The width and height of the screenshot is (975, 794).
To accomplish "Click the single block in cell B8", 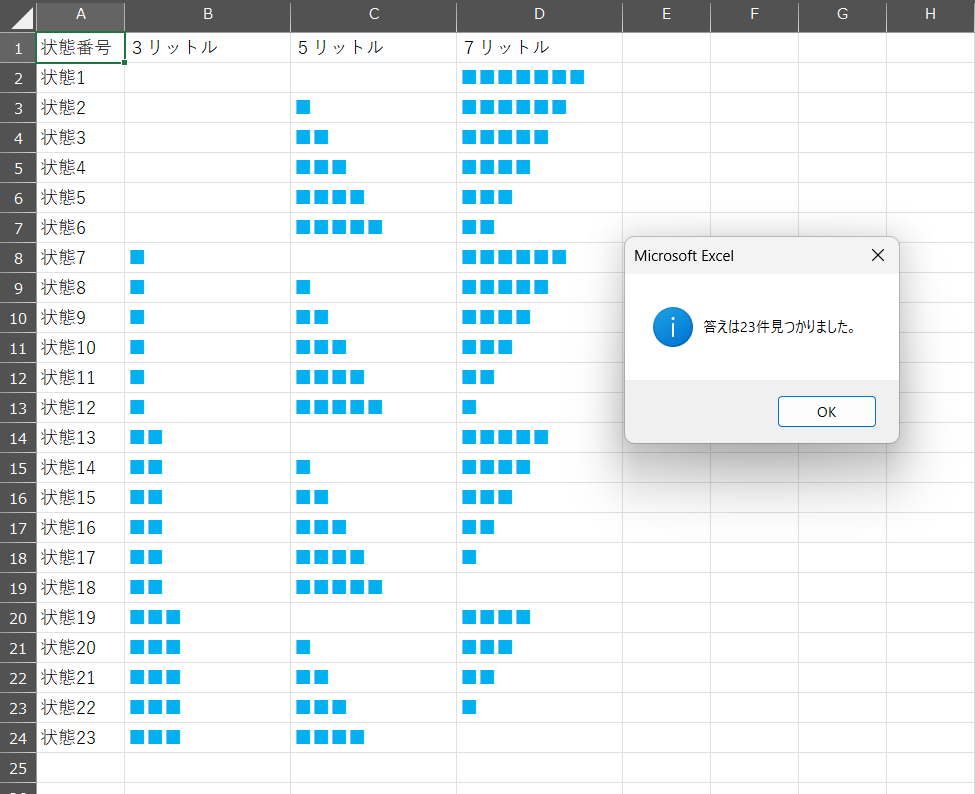I will click(137, 257).
